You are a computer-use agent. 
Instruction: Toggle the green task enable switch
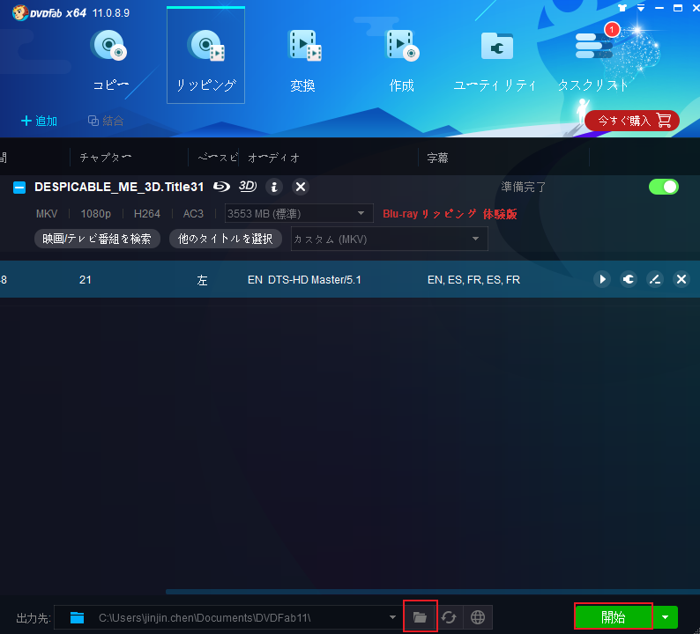pyautogui.click(x=664, y=187)
